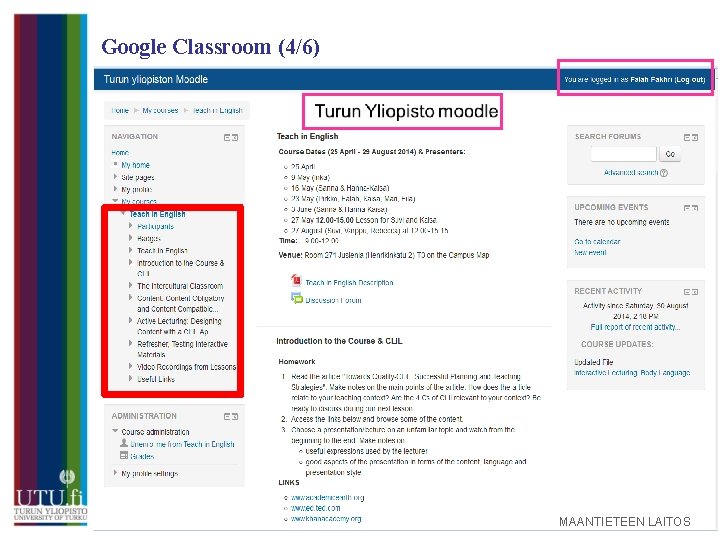Screen dimensions: 720x540
Task: Click New event link
Action: coord(590,253)
